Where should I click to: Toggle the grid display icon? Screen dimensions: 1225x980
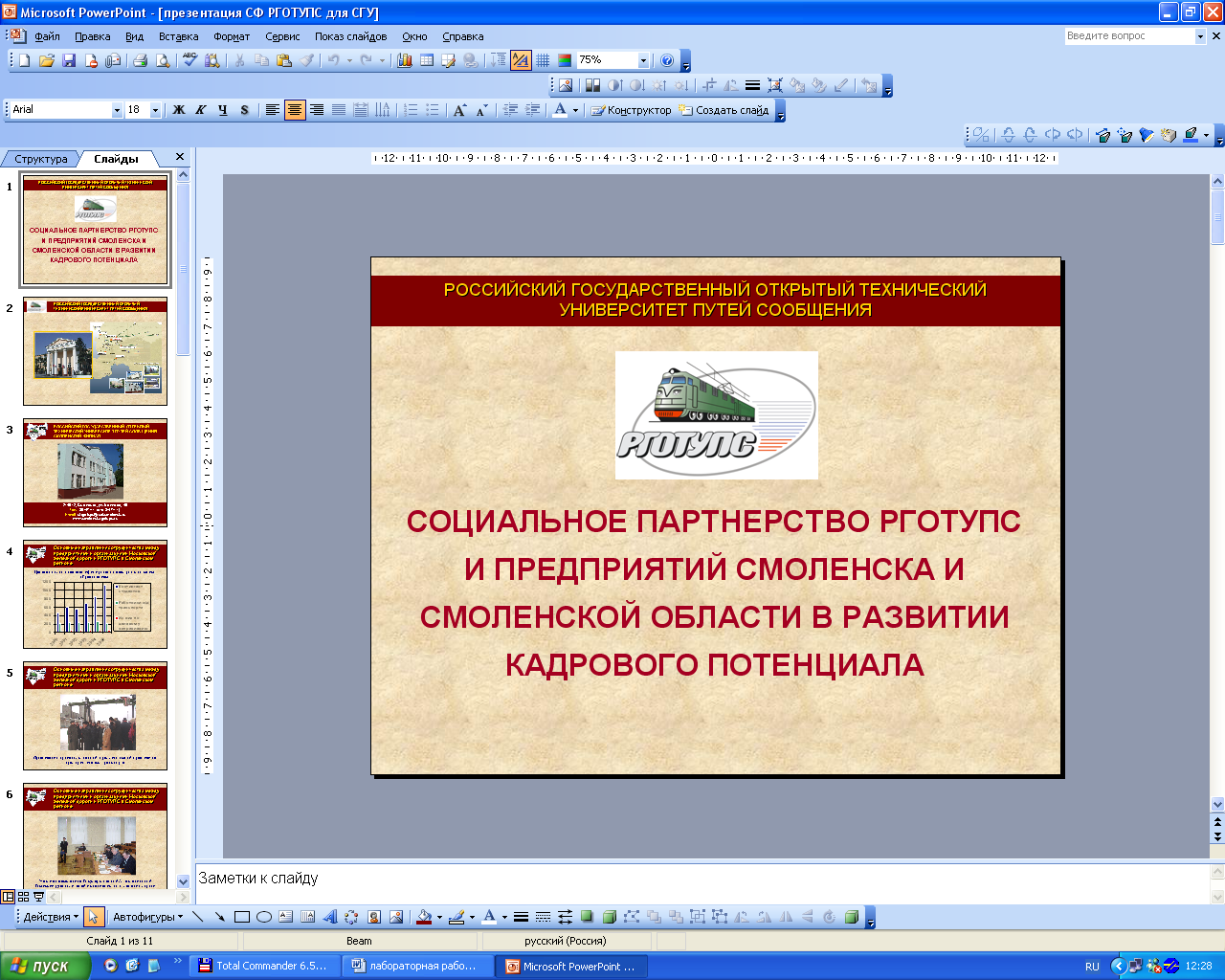pos(543,60)
